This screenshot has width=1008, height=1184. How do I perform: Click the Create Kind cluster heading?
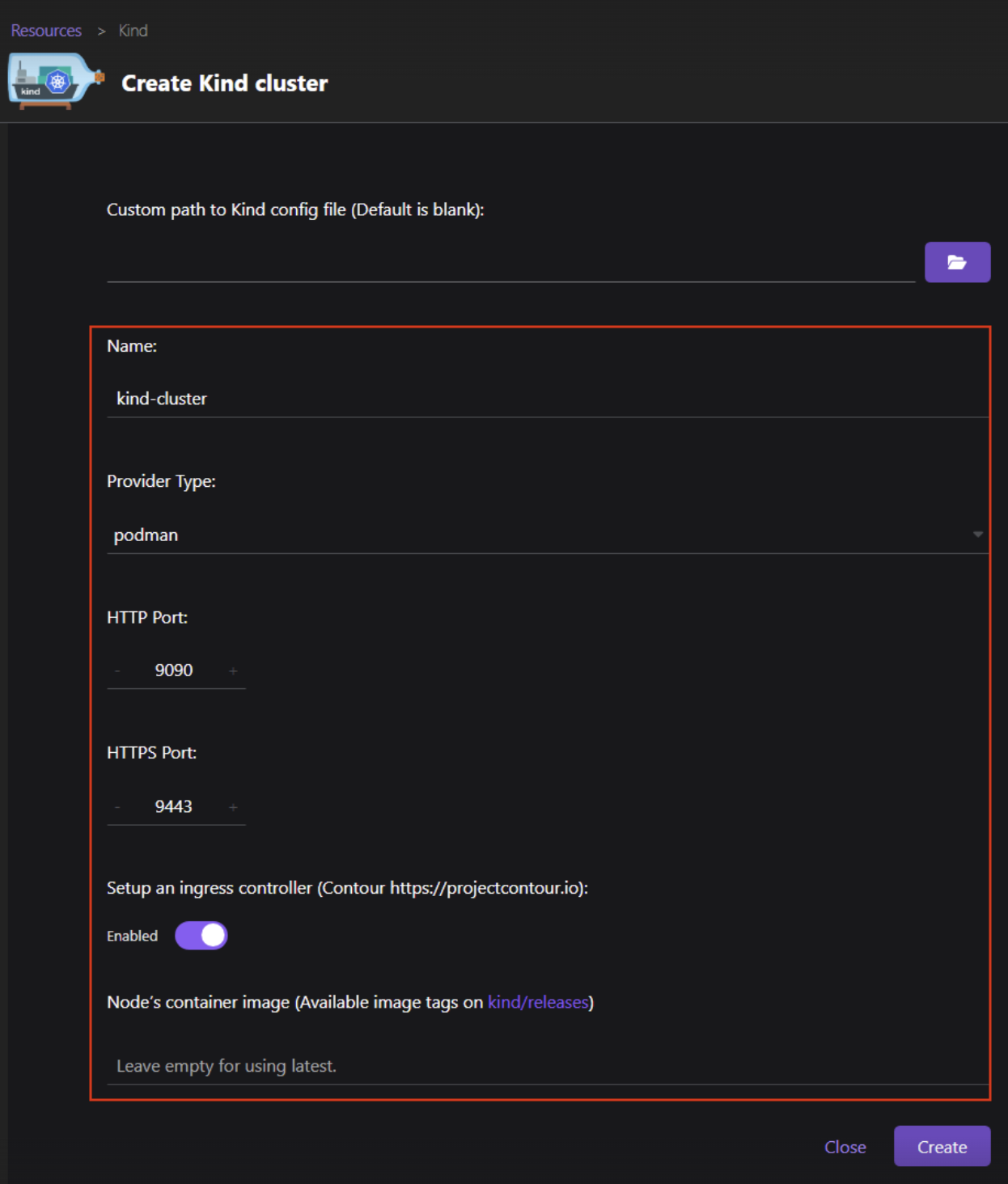(x=224, y=83)
